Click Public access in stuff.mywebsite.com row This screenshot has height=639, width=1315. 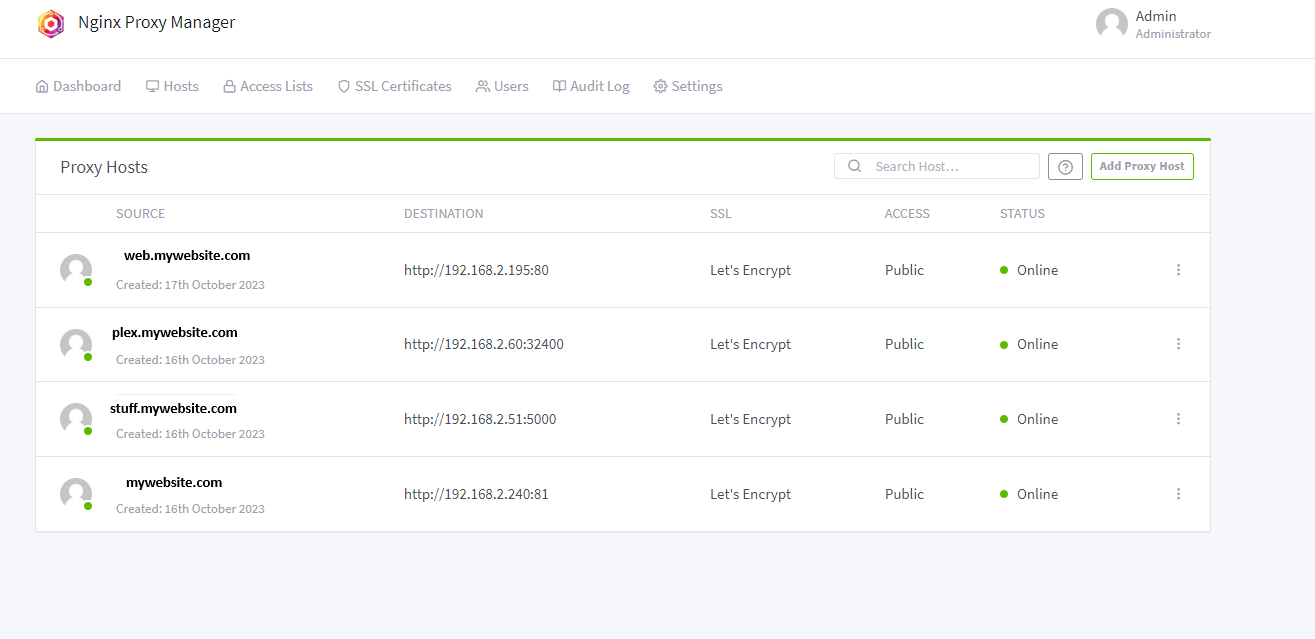[x=905, y=419]
